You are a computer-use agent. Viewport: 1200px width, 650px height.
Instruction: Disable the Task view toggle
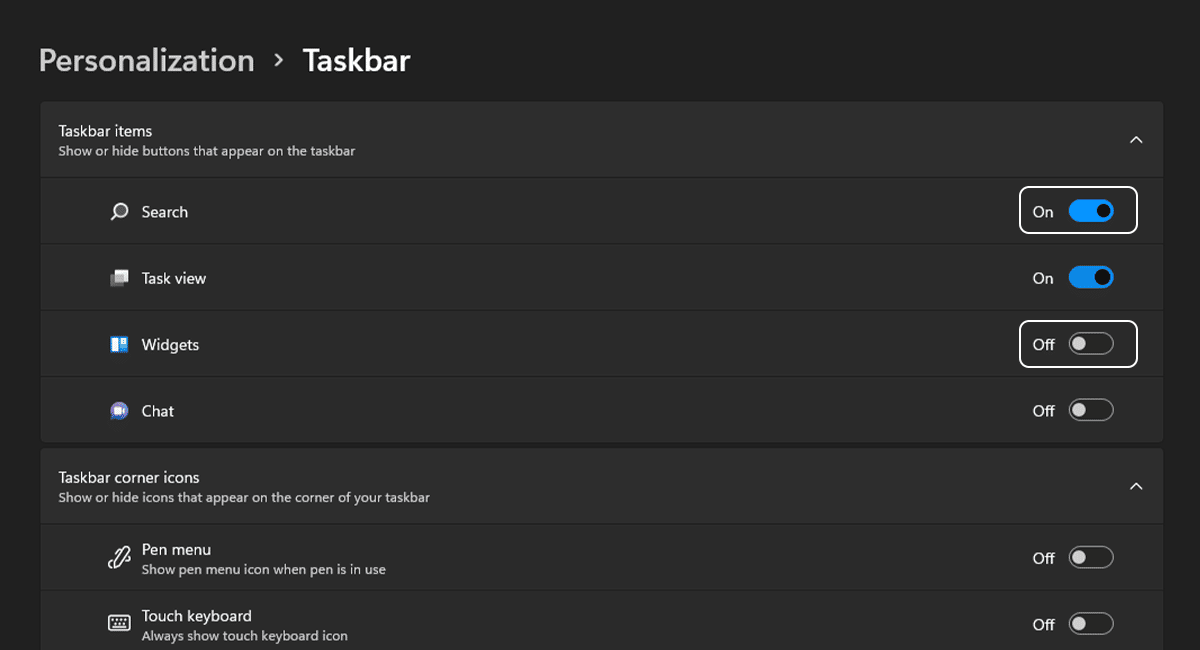pos(1090,278)
